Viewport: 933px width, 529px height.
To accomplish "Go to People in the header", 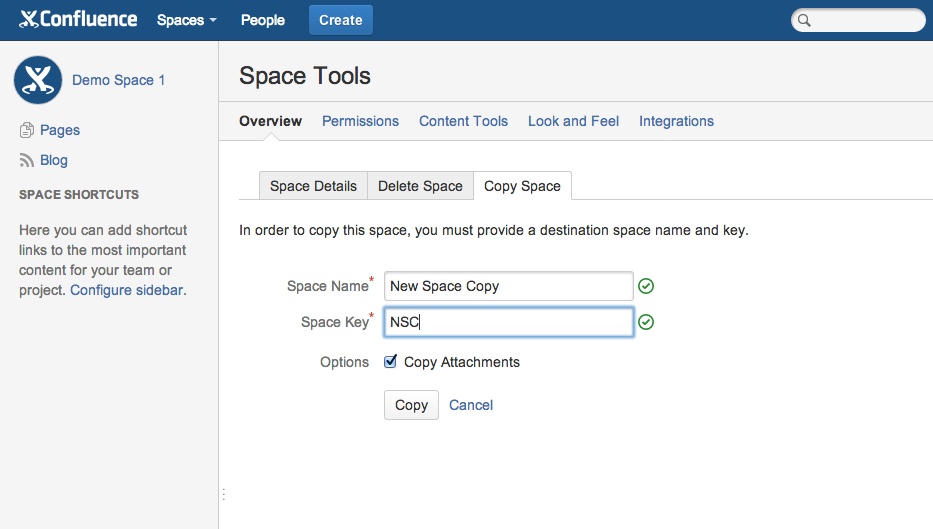I will tap(262, 20).
